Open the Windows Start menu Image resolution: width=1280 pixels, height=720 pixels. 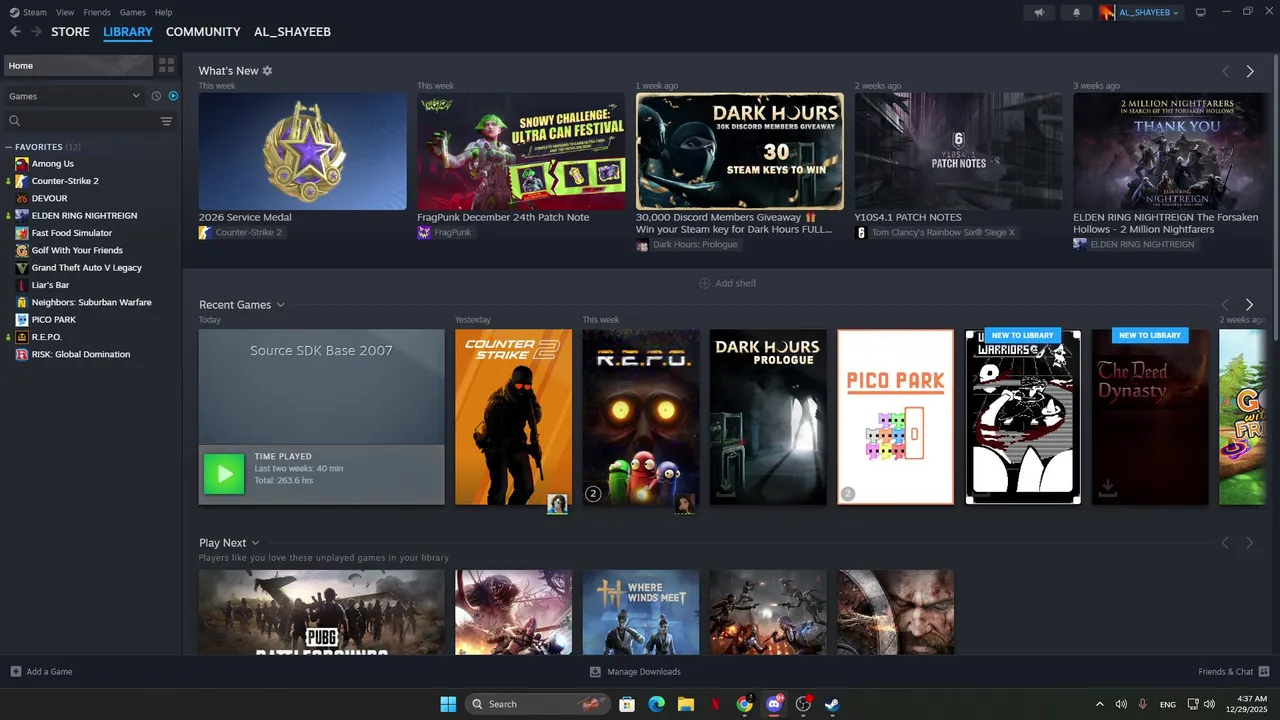point(448,704)
